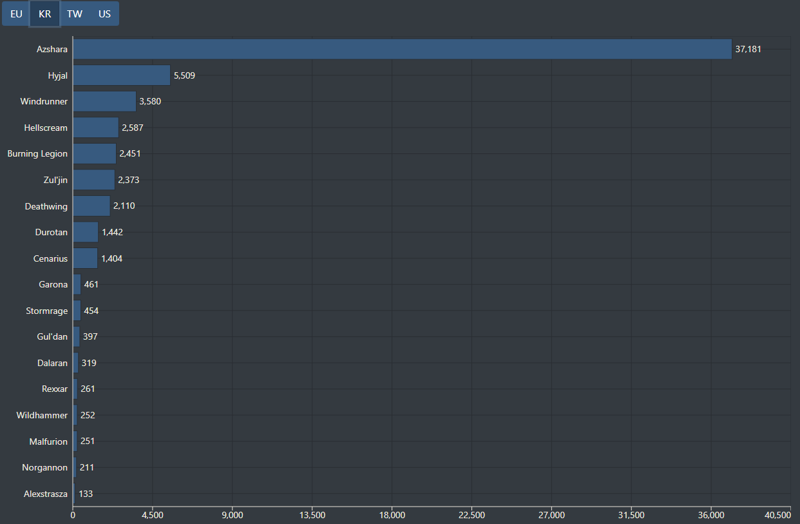Image resolution: width=800 pixels, height=524 pixels.
Task: Select the Cenarius bar
Action: click(x=85, y=258)
